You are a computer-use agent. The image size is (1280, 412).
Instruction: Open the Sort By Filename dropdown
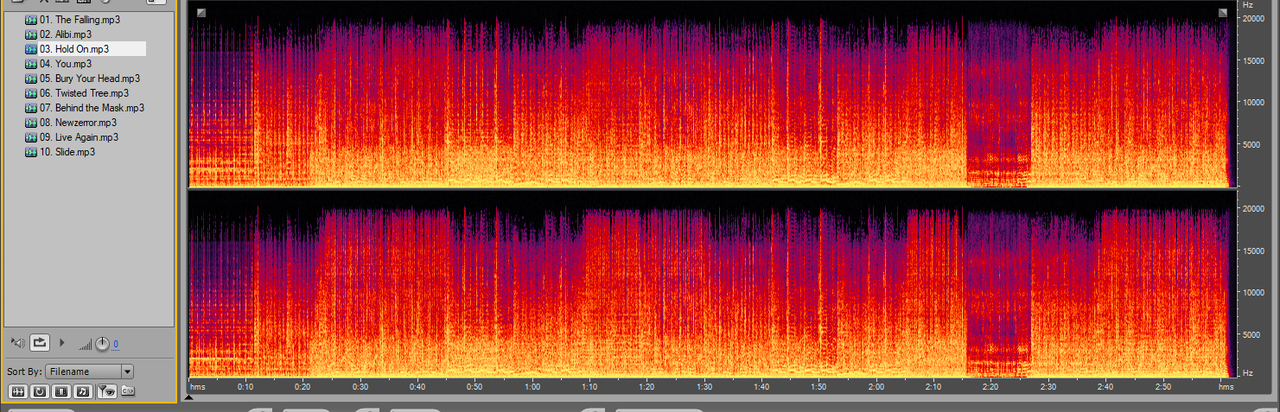(x=89, y=371)
